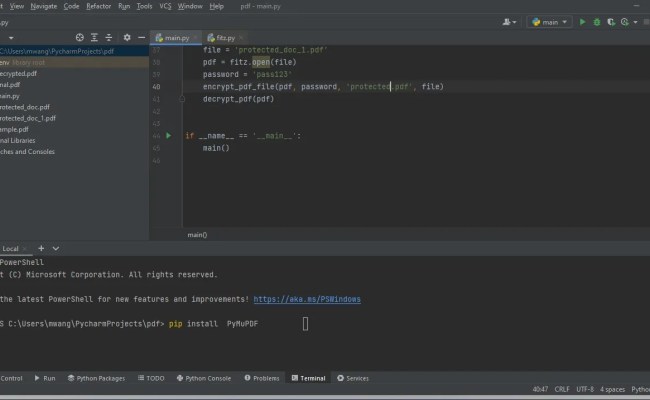Click the main() call on line 45
Screen dimensions: 650x400
(x=216, y=148)
